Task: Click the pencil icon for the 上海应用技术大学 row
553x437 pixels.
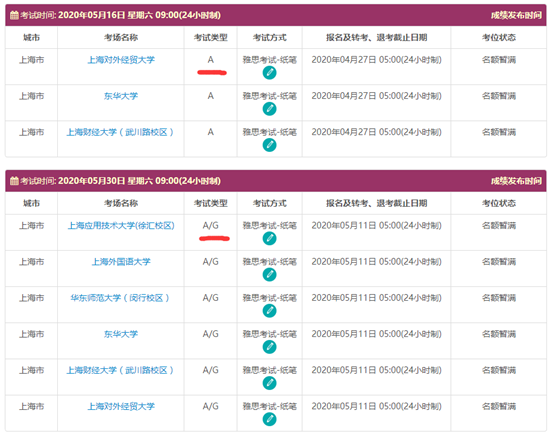Action: (x=269, y=238)
